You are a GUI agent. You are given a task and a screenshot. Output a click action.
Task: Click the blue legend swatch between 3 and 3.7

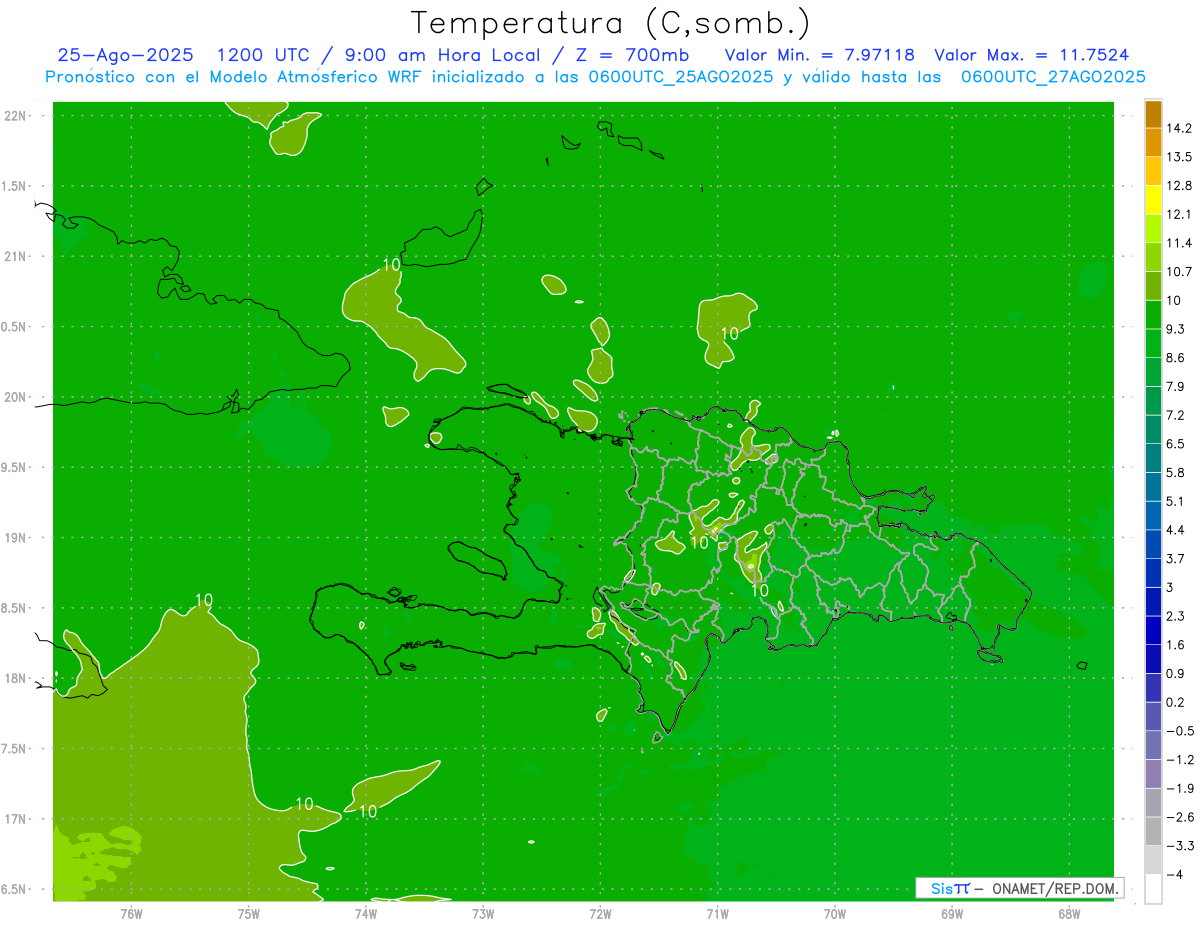tap(1153, 572)
